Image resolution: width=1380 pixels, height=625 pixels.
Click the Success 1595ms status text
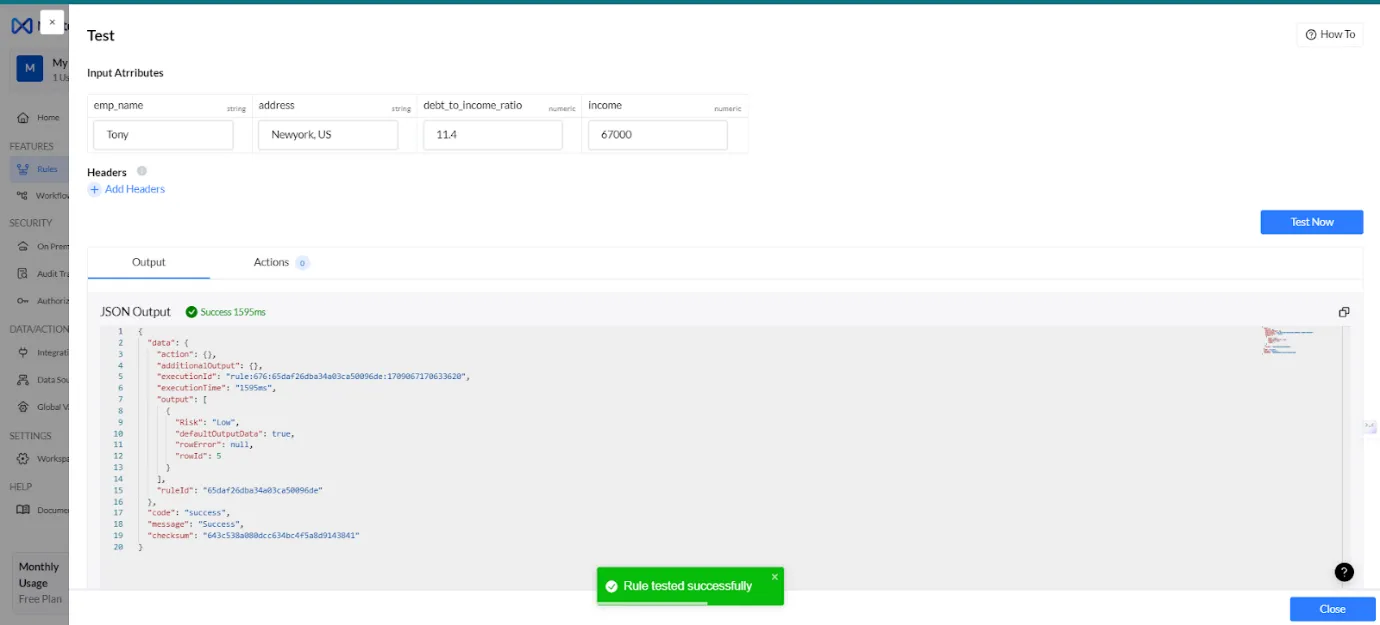(x=233, y=312)
